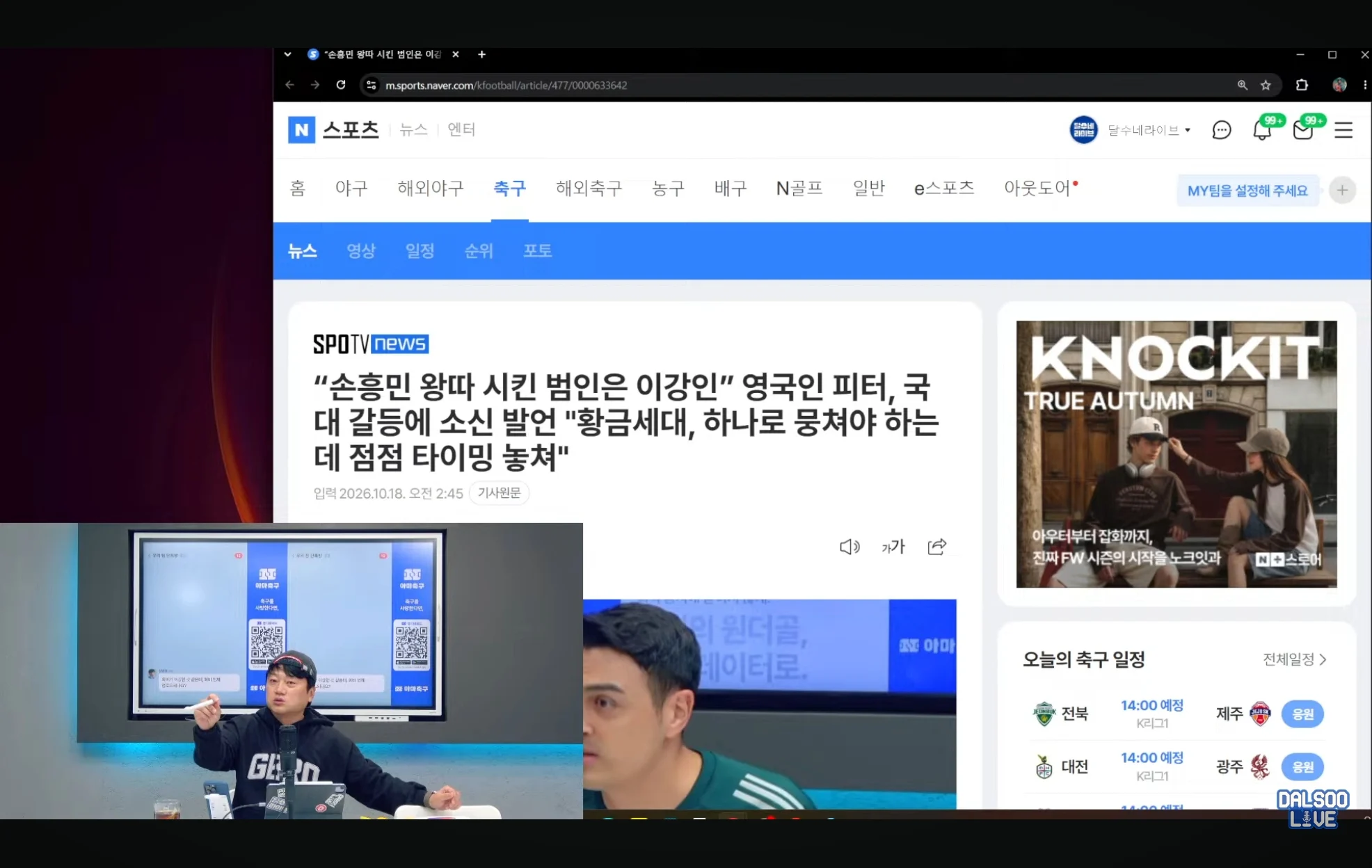Open the 포토 sub-tab

coord(538,250)
